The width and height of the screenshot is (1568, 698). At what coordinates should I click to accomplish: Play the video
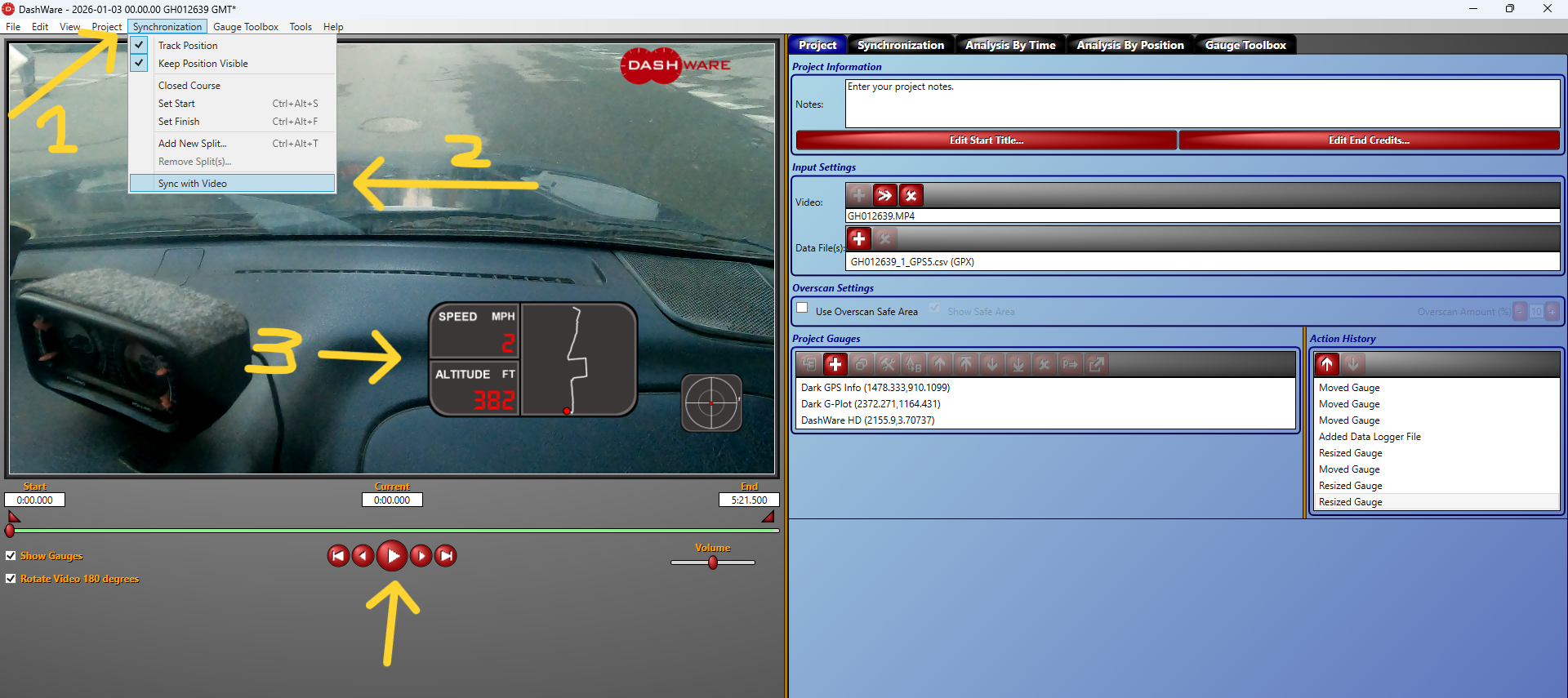click(x=392, y=556)
